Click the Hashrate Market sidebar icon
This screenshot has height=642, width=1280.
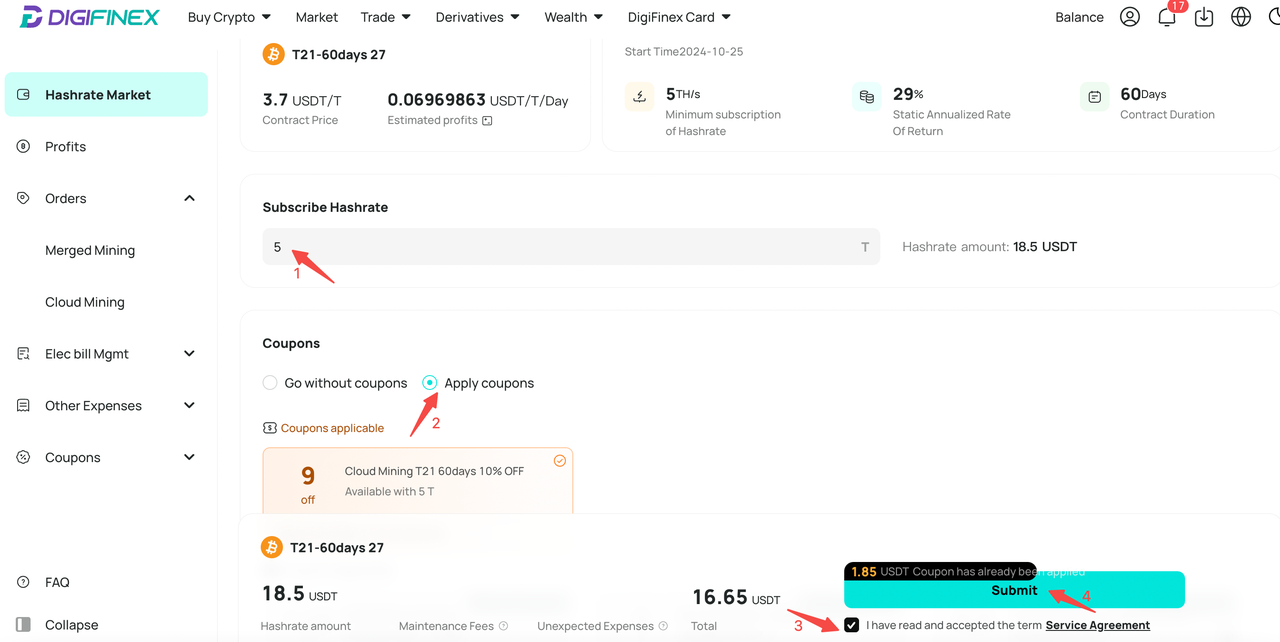point(24,94)
